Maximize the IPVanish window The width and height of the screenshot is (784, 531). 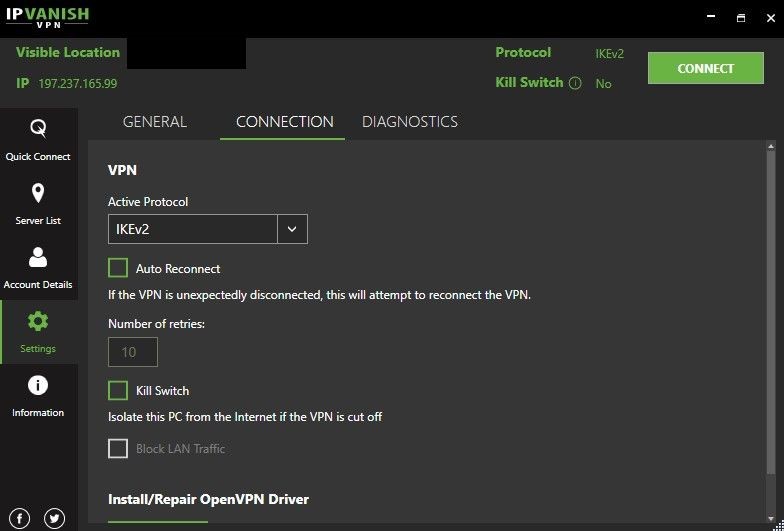coord(741,18)
